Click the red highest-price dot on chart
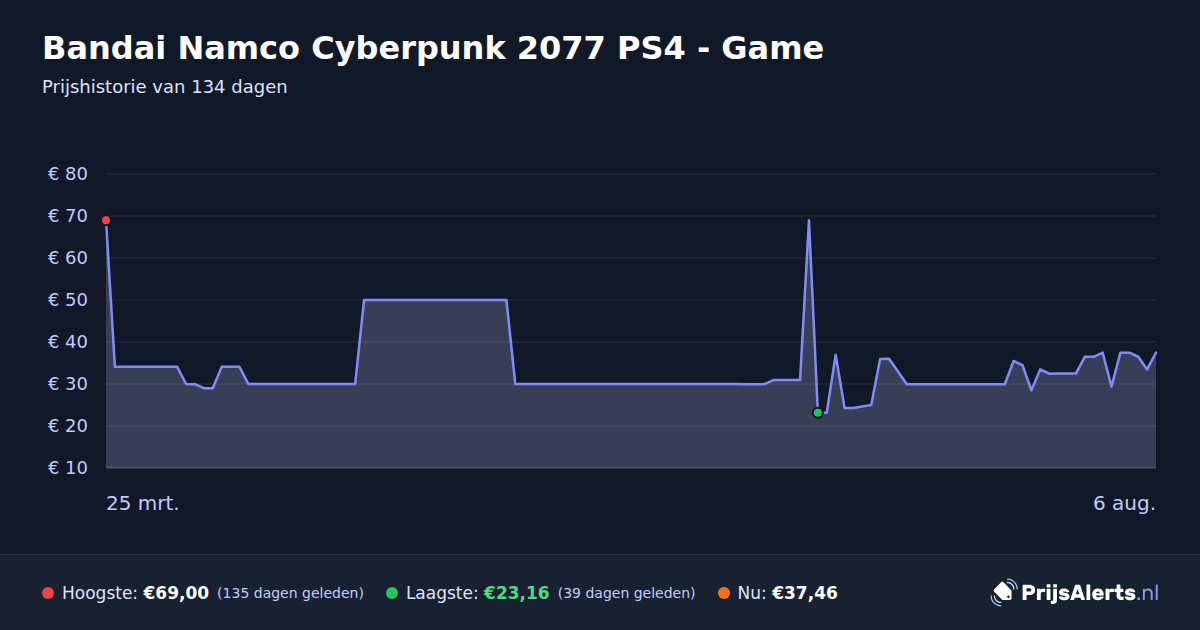The width and height of the screenshot is (1200, 630). 106,220
